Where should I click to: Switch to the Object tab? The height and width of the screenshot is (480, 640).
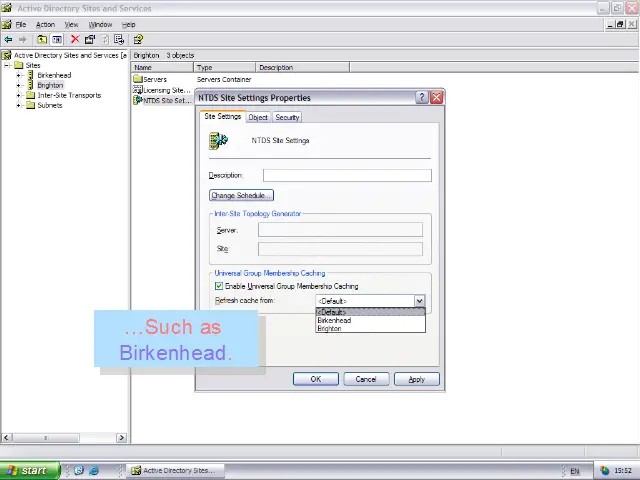258,117
